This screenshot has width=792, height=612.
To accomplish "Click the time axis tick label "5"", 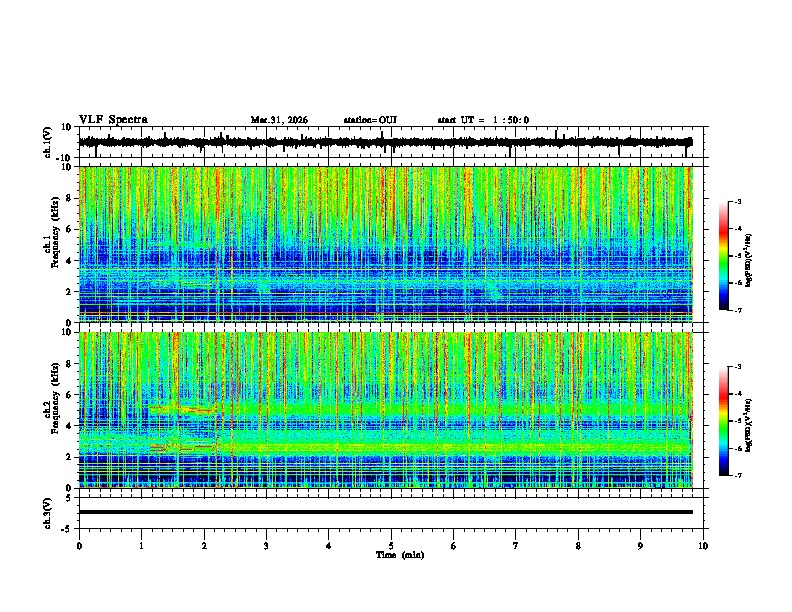I will [391, 546].
